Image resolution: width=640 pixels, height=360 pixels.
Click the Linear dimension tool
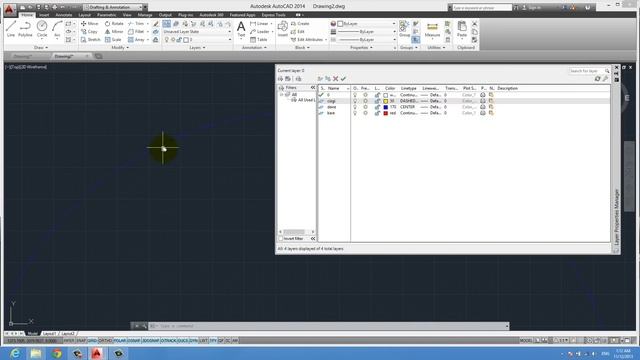pos(259,24)
